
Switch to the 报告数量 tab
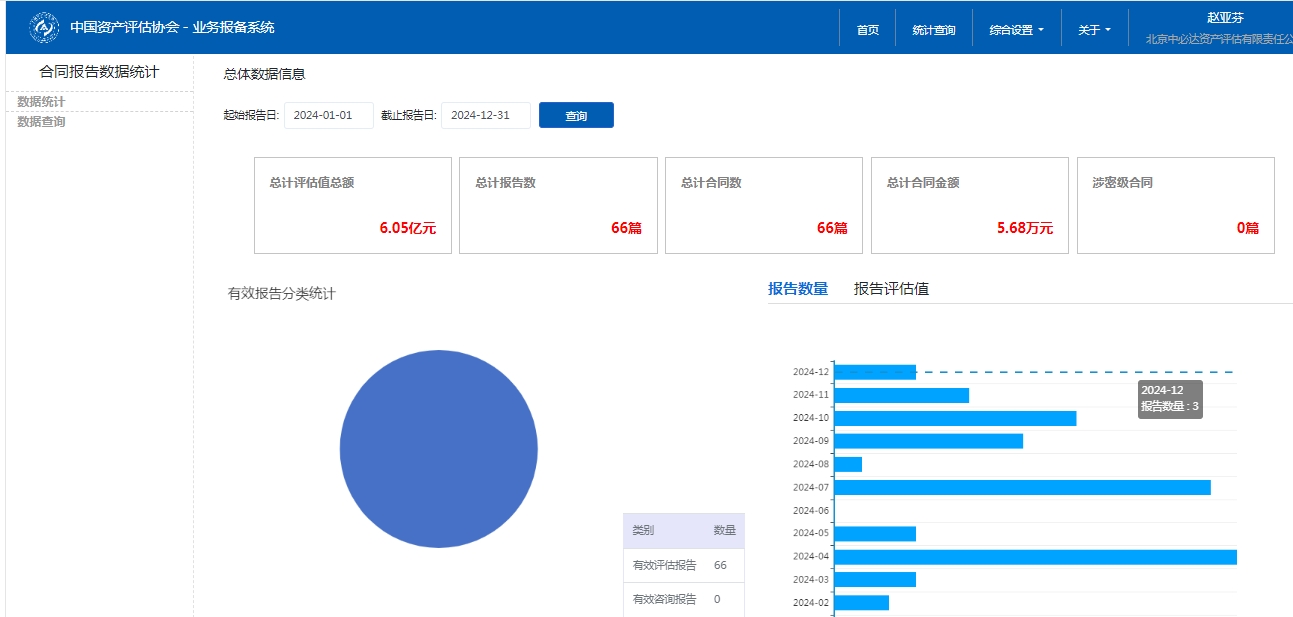[x=798, y=289]
